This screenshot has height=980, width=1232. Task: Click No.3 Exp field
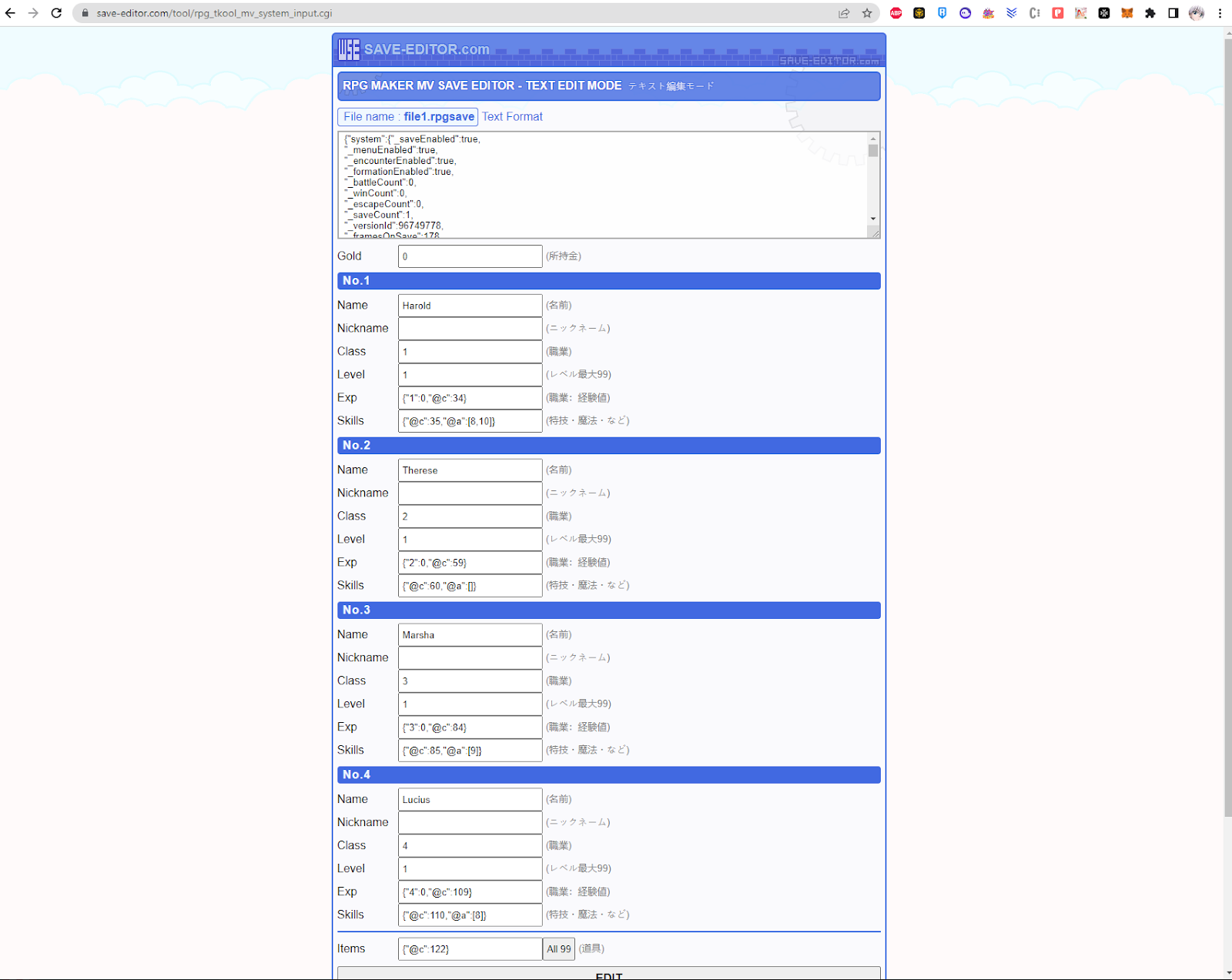470,727
